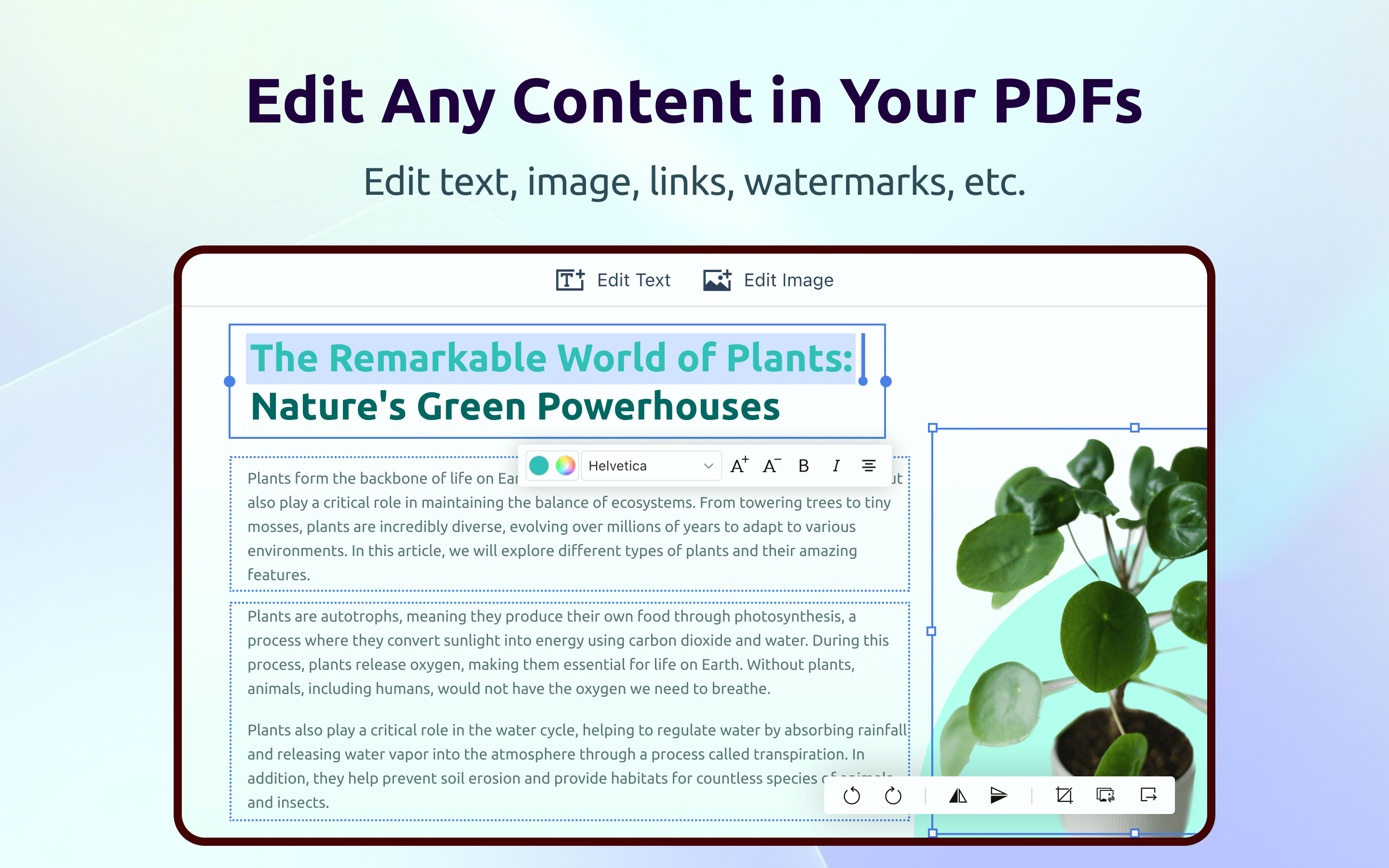Toggle italic formatting

tap(836, 465)
